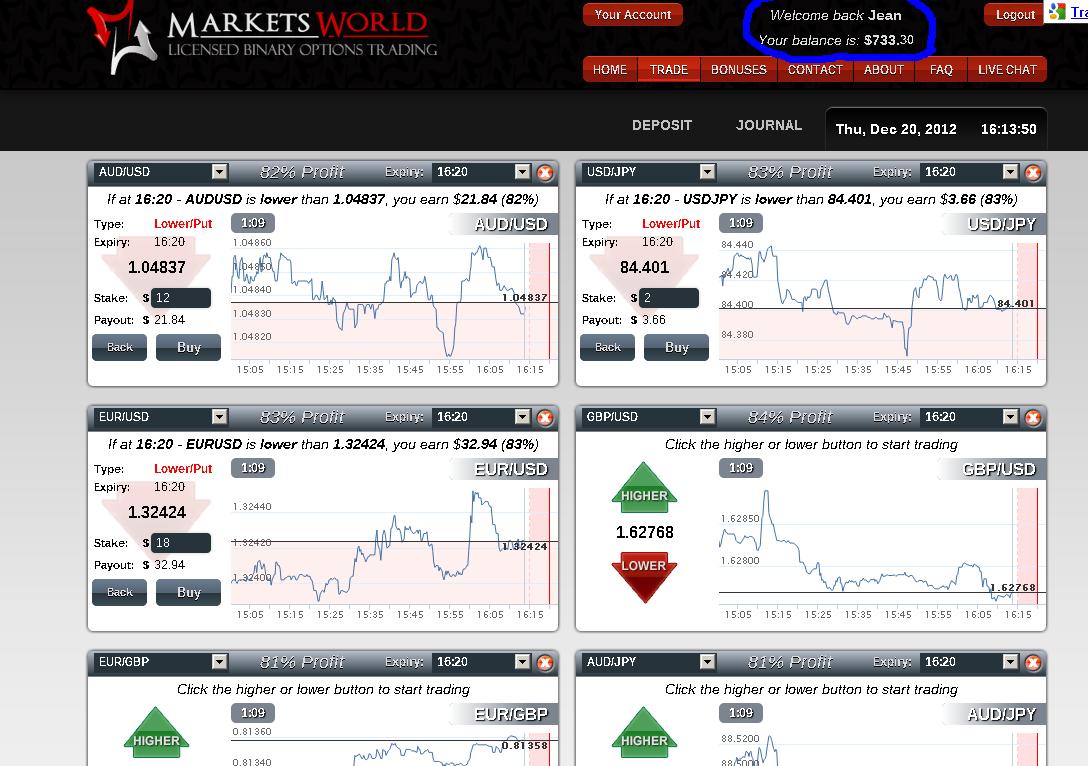
Task: Close the USD/JPY trading panel
Action: [1033, 172]
